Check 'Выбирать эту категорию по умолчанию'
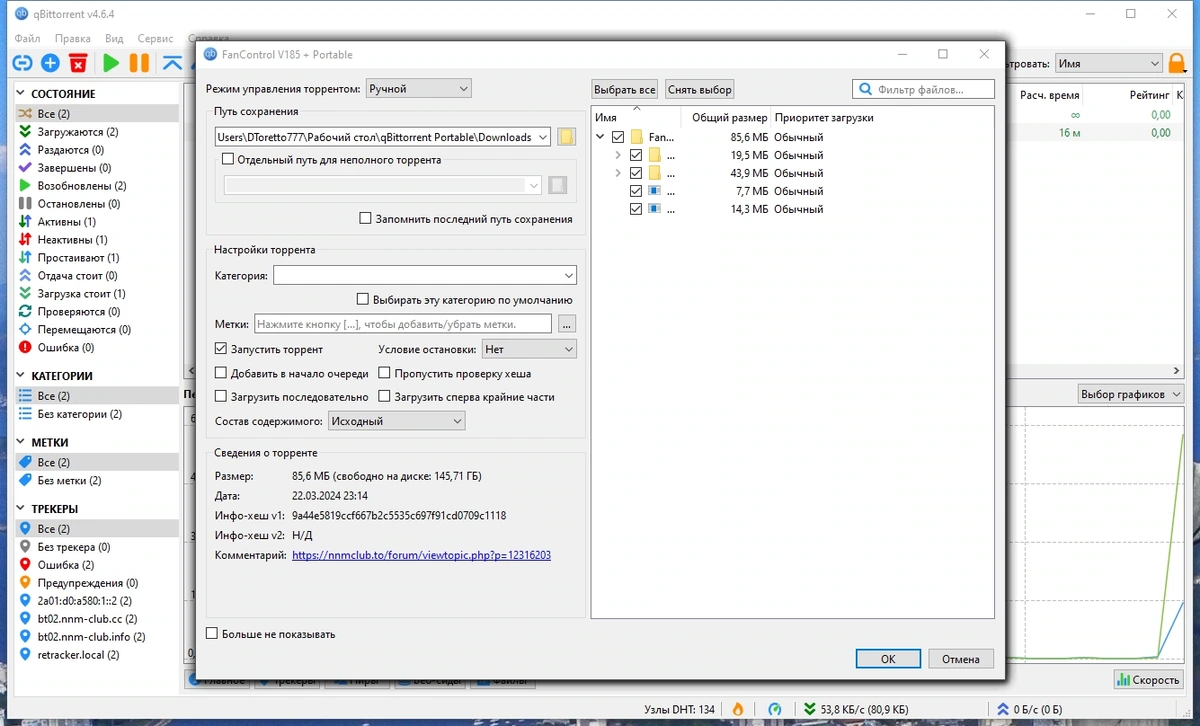The width and height of the screenshot is (1200, 726). [x=363, y=299]
